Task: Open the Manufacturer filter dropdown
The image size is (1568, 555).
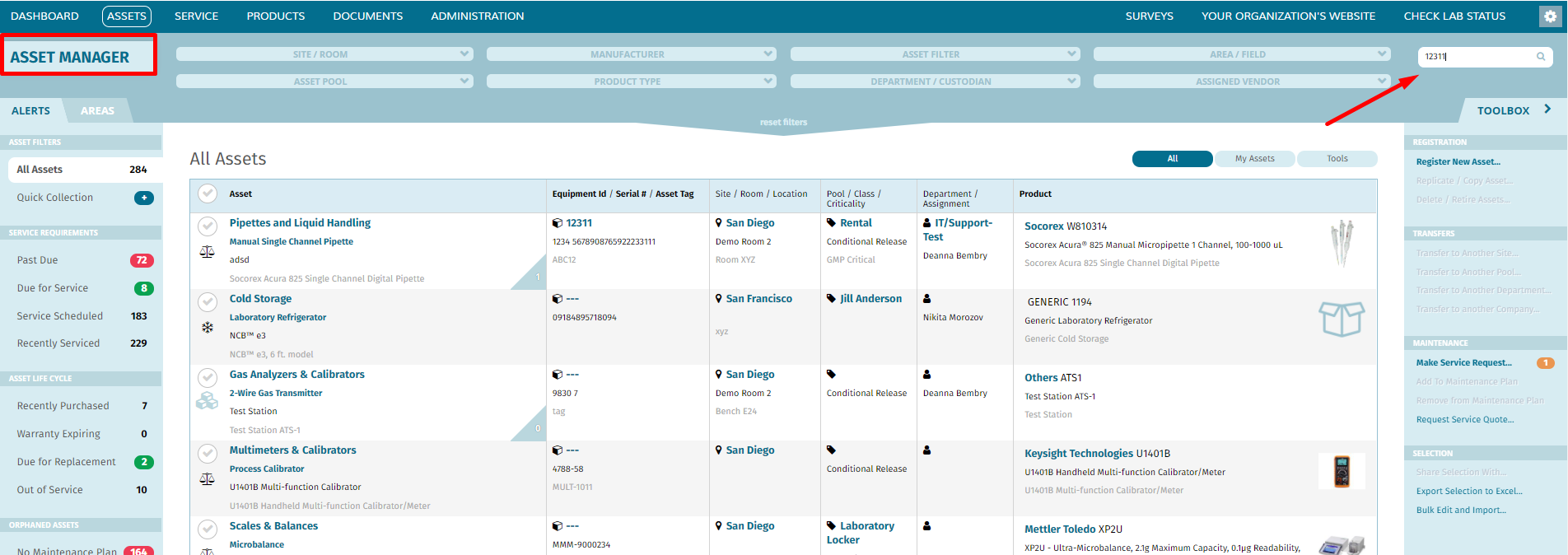Action: (x=631, y=54)
